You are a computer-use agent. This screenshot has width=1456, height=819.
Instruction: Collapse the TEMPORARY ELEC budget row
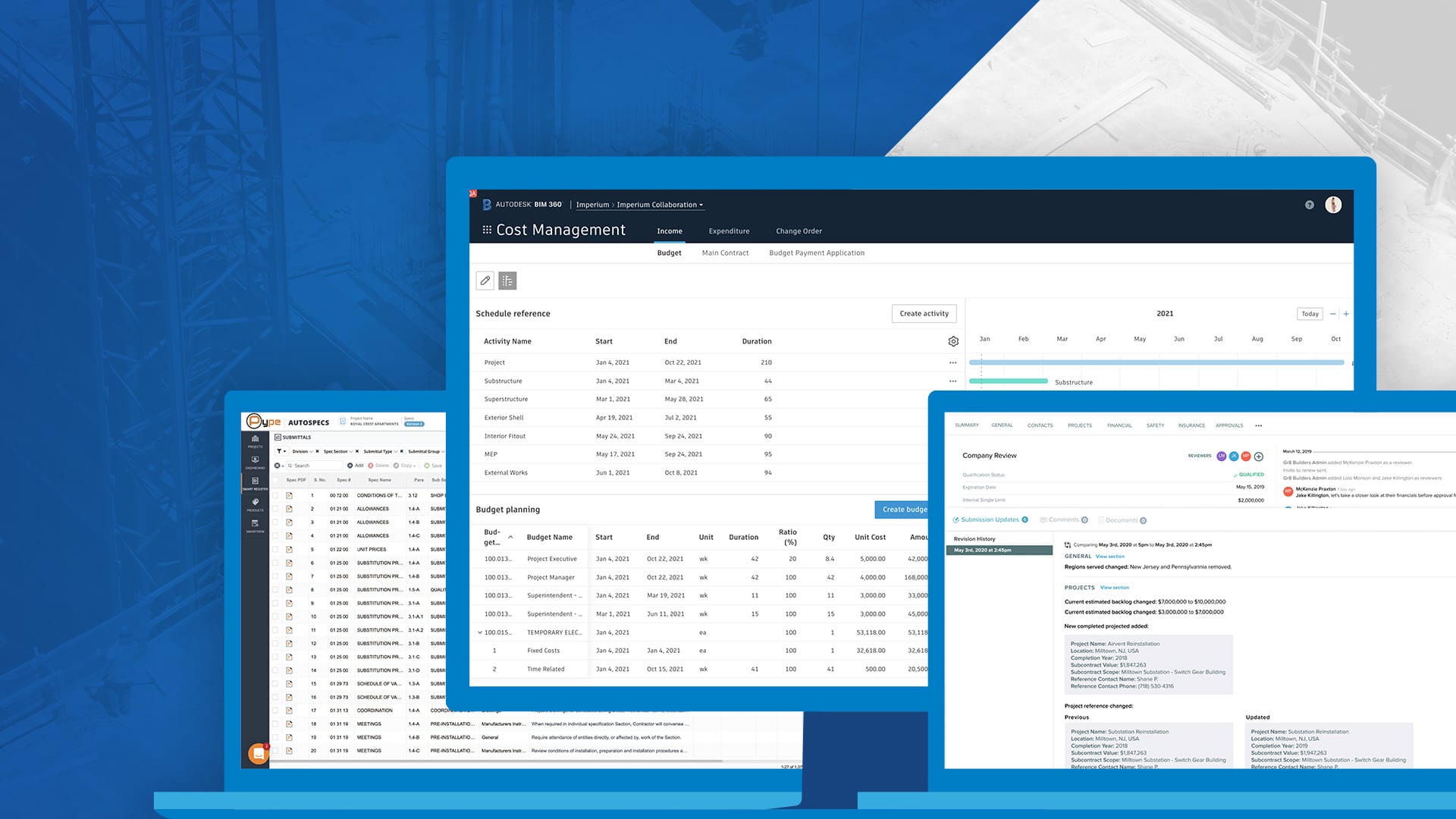tap(480, 632)
